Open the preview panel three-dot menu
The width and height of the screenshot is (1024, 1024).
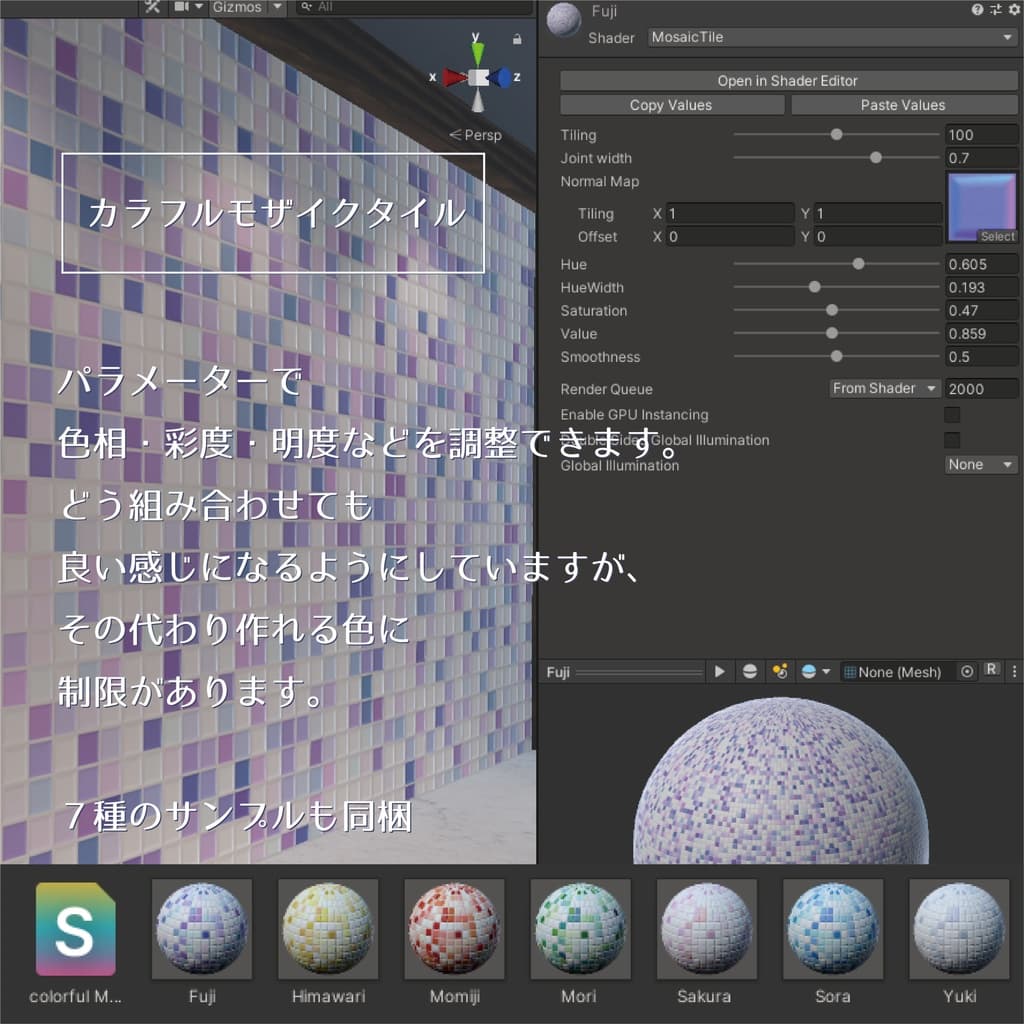[x=1014, y=671]
